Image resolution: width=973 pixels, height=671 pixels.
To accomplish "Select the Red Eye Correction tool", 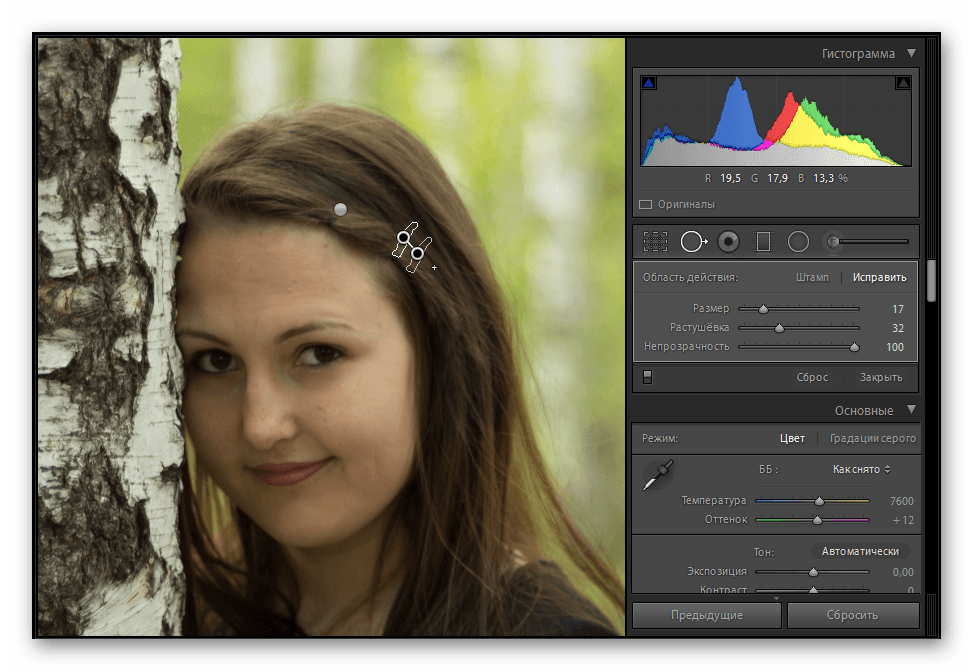I will click(x=729, y=241).
